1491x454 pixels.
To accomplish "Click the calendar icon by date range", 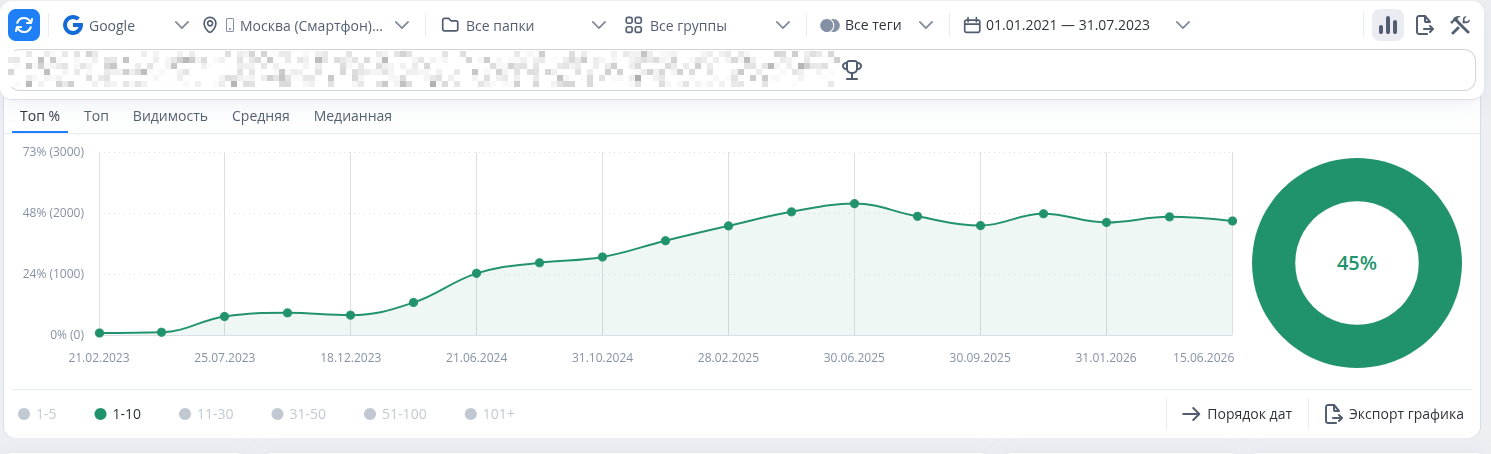I will (x=971, y=25).
